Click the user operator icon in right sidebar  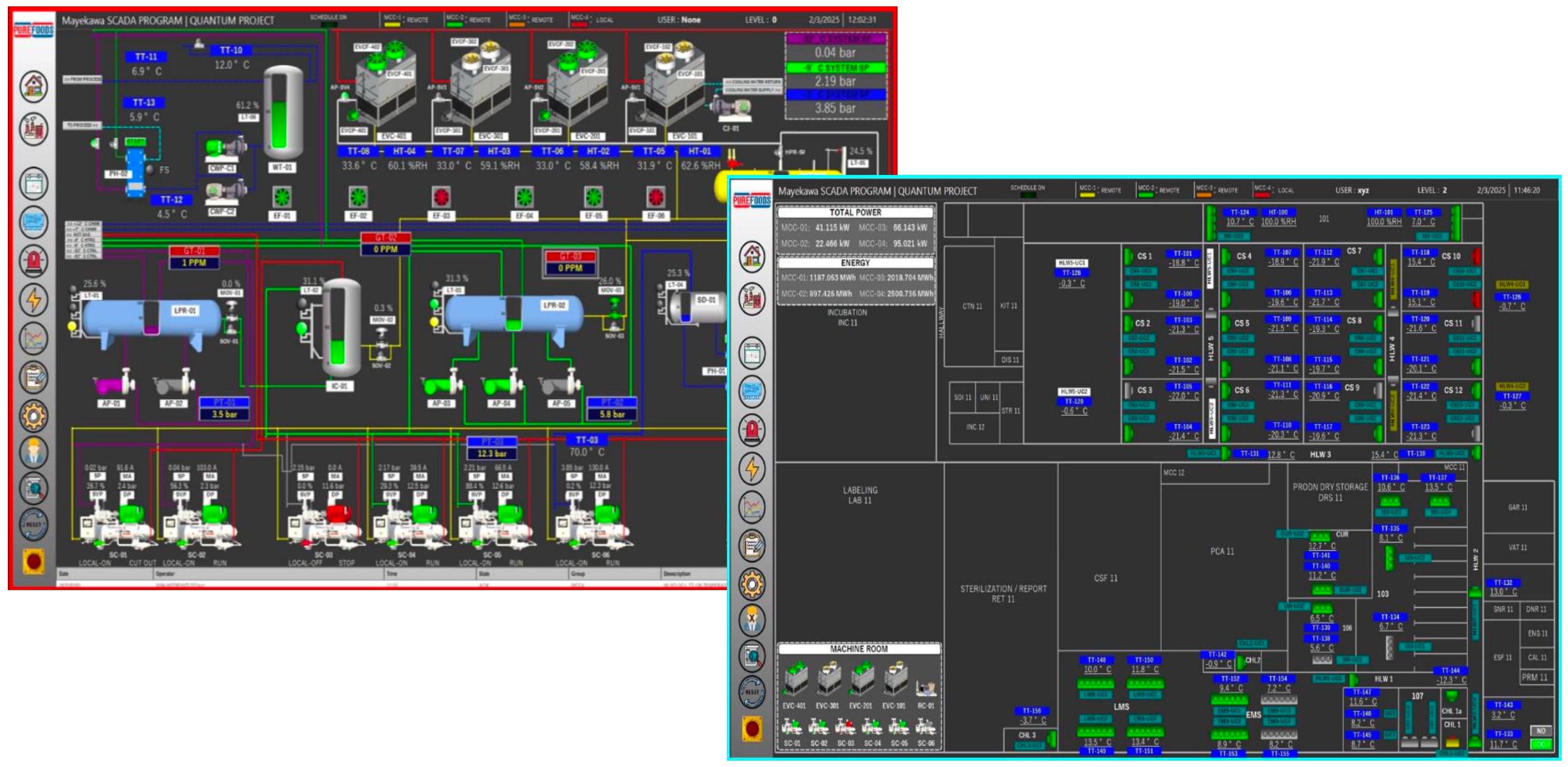(752, 620)
